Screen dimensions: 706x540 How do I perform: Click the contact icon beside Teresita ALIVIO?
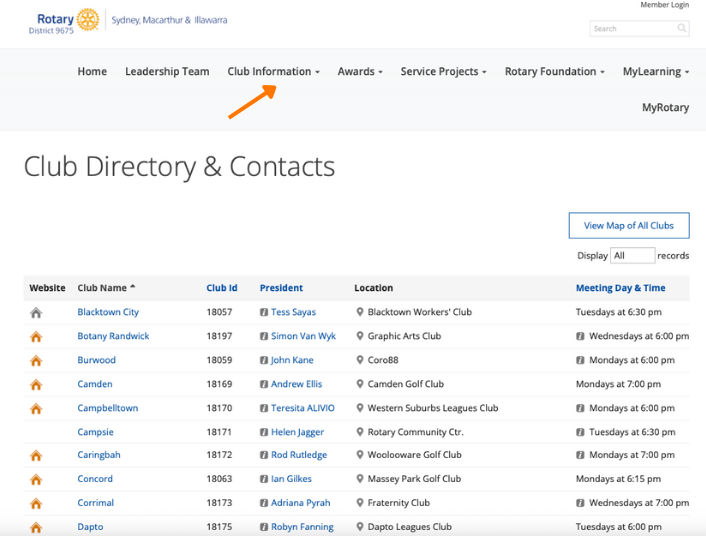(264, 408)
